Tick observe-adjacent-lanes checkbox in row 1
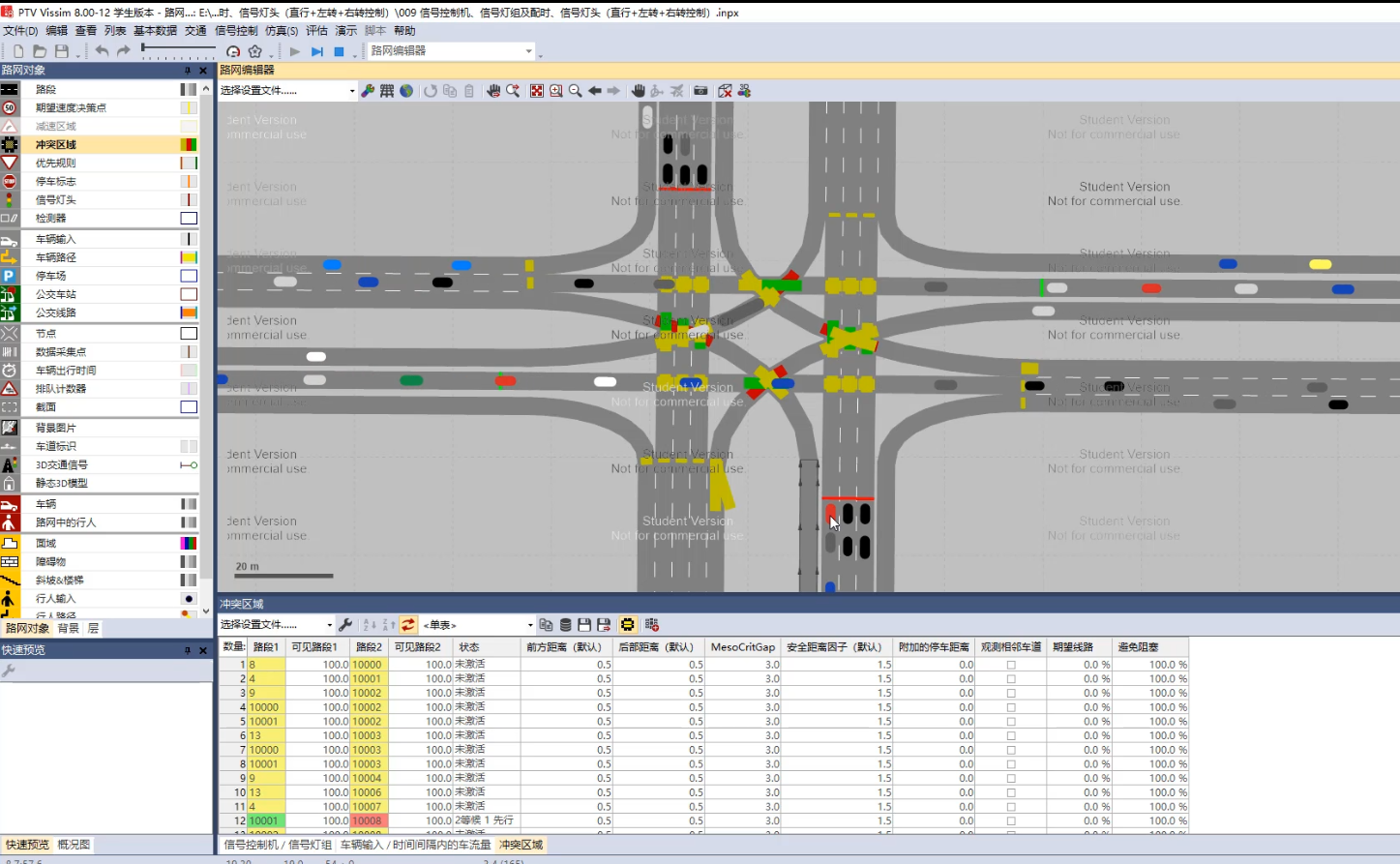The image size is (1400, 864). pyautogui.click(x=1011, y=665)
